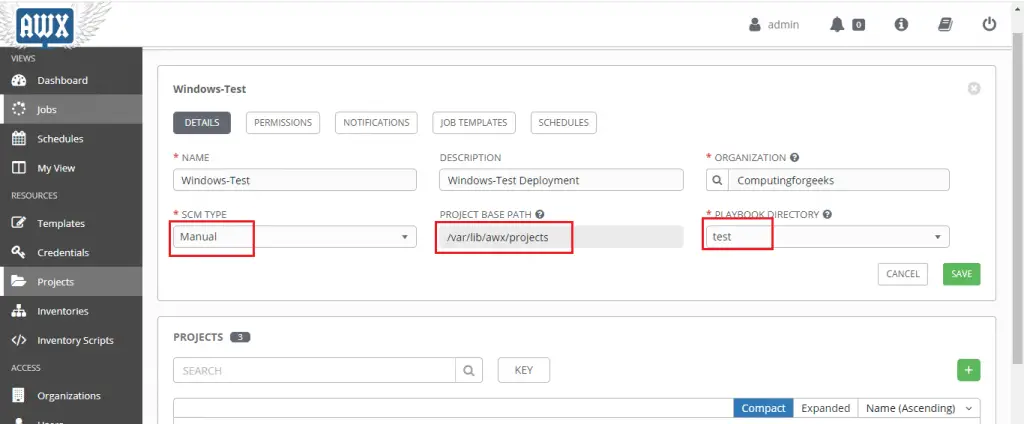Screen dimensions: 1024x424
Task: Open the documentation book icon
Action: 945,25
